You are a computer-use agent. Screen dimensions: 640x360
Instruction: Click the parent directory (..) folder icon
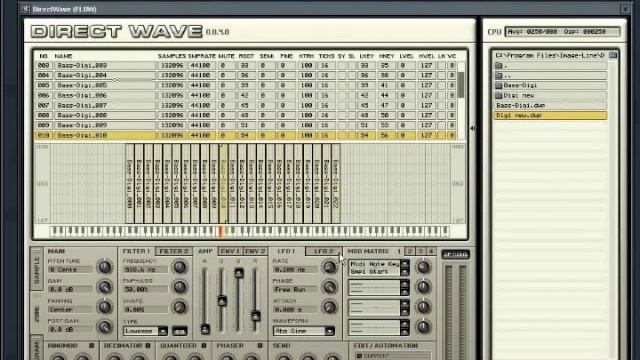[x=498, y=76]
